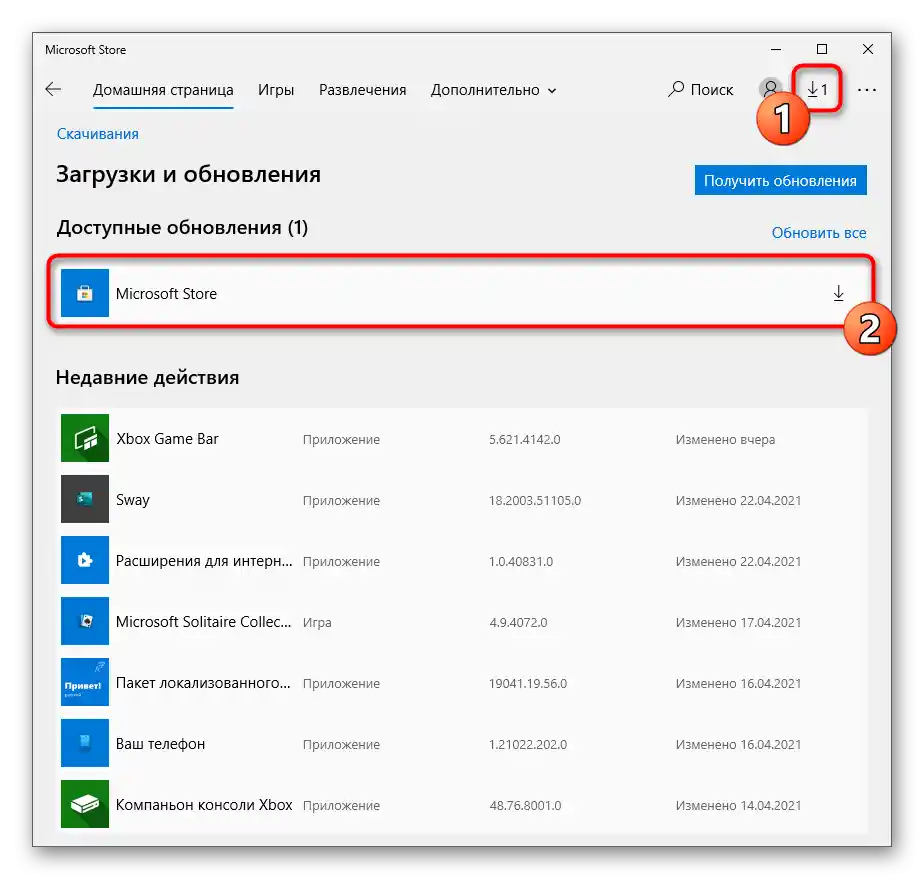This screenshot has width=924, height=879.
Task: Open the user account profile icon
Action: click(770, 89)
